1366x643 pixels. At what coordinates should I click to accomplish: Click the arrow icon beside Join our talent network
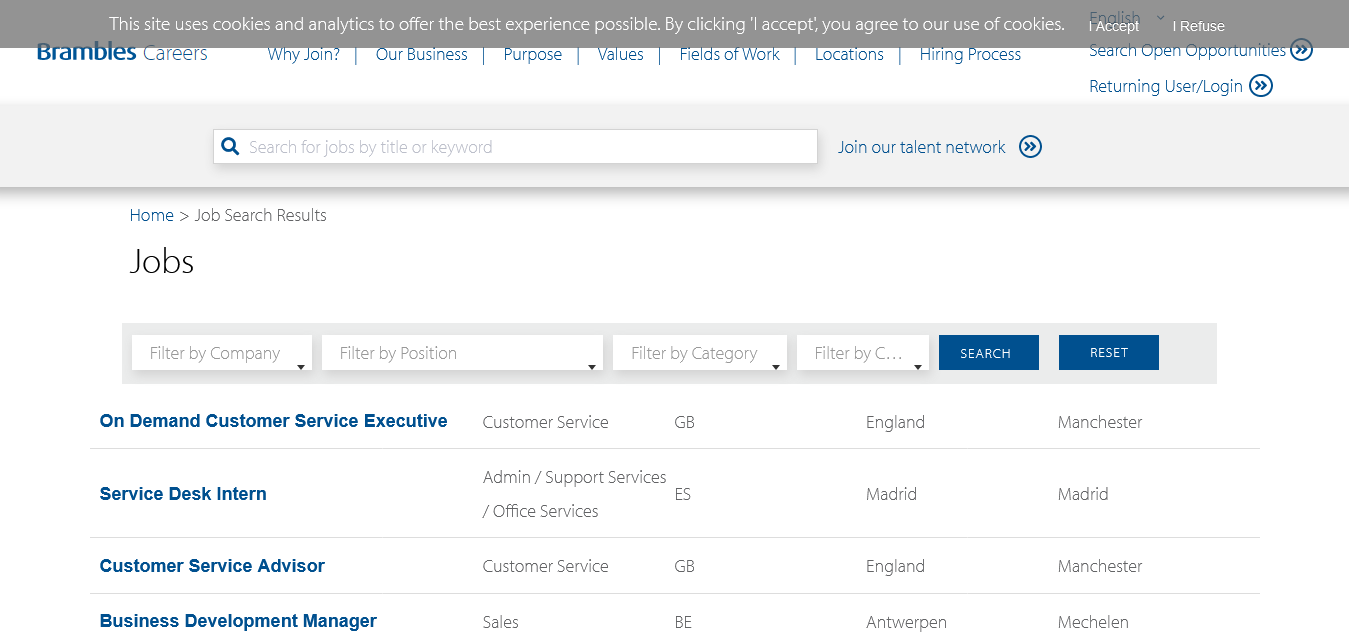tap(1030, 147)
